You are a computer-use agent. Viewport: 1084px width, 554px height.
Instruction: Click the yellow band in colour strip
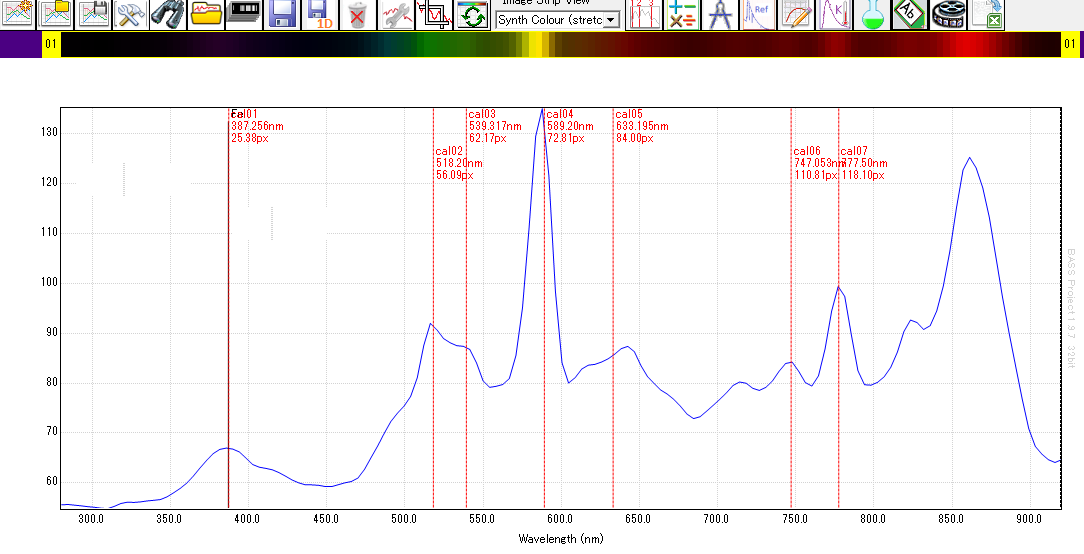536,44
